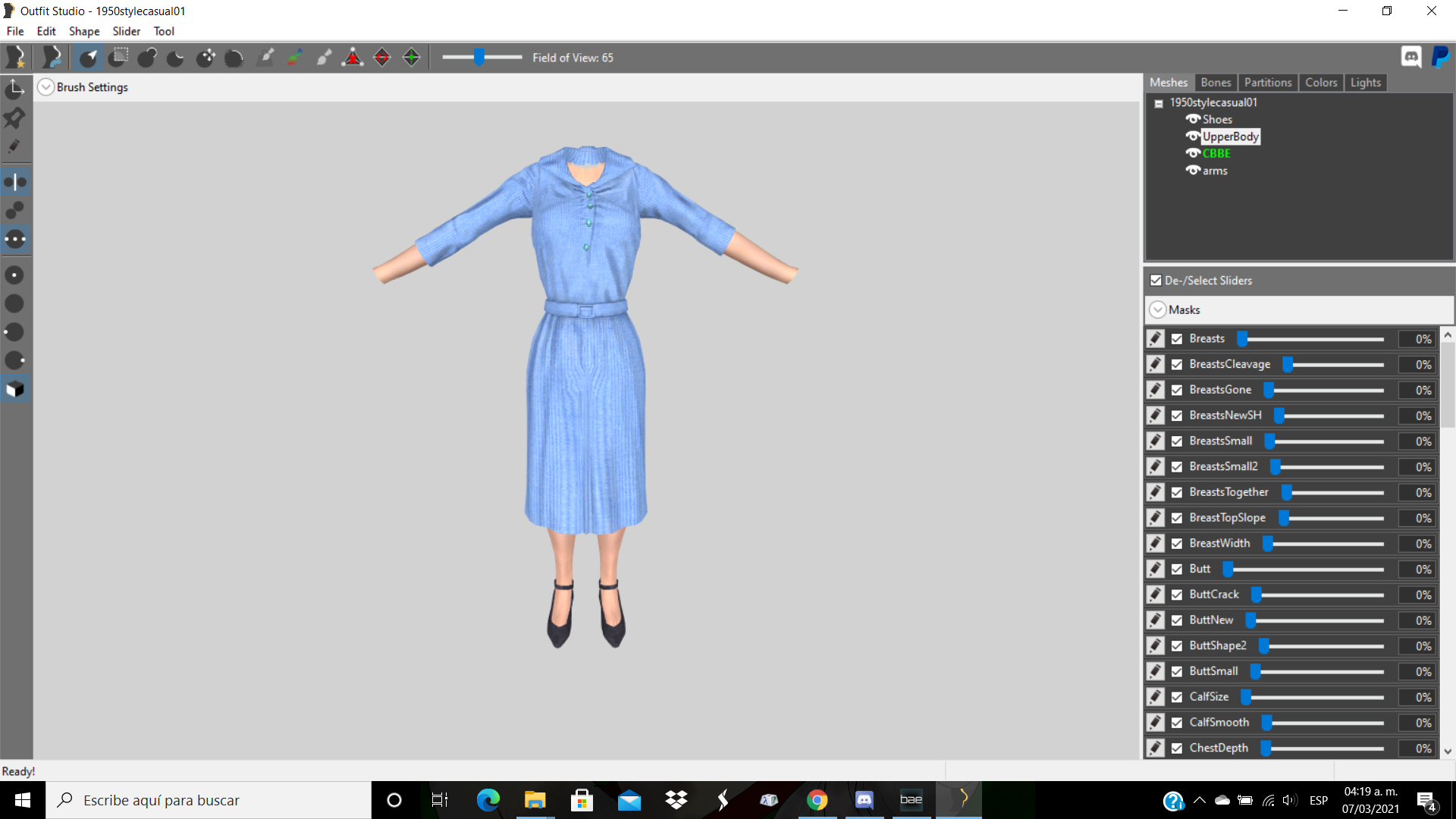Select the Smooth brush tool
Viewport: 1456px width, 819px height.
point(234,58)
